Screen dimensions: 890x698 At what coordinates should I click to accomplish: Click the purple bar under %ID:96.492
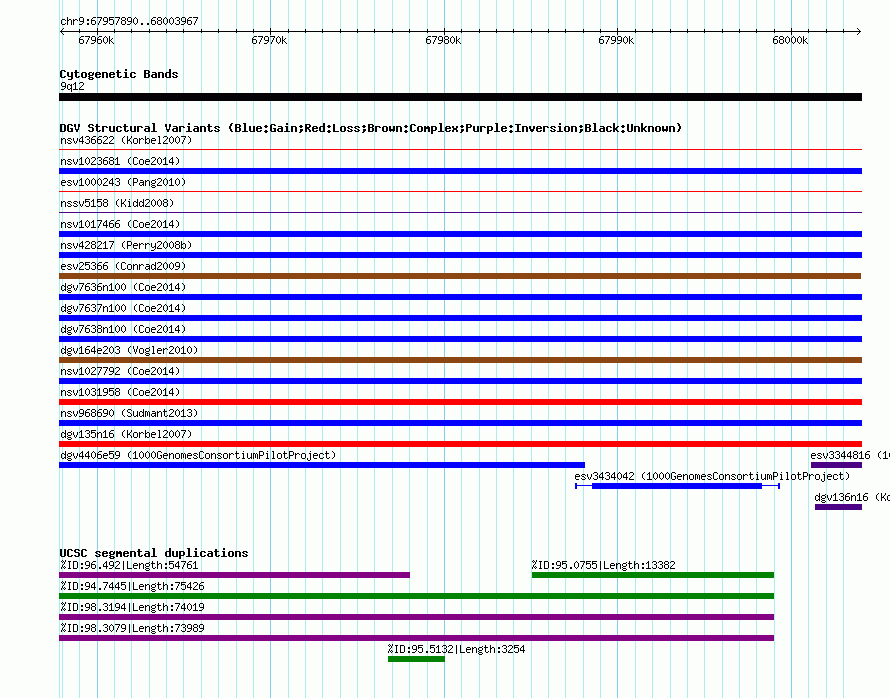pos(234,575)
